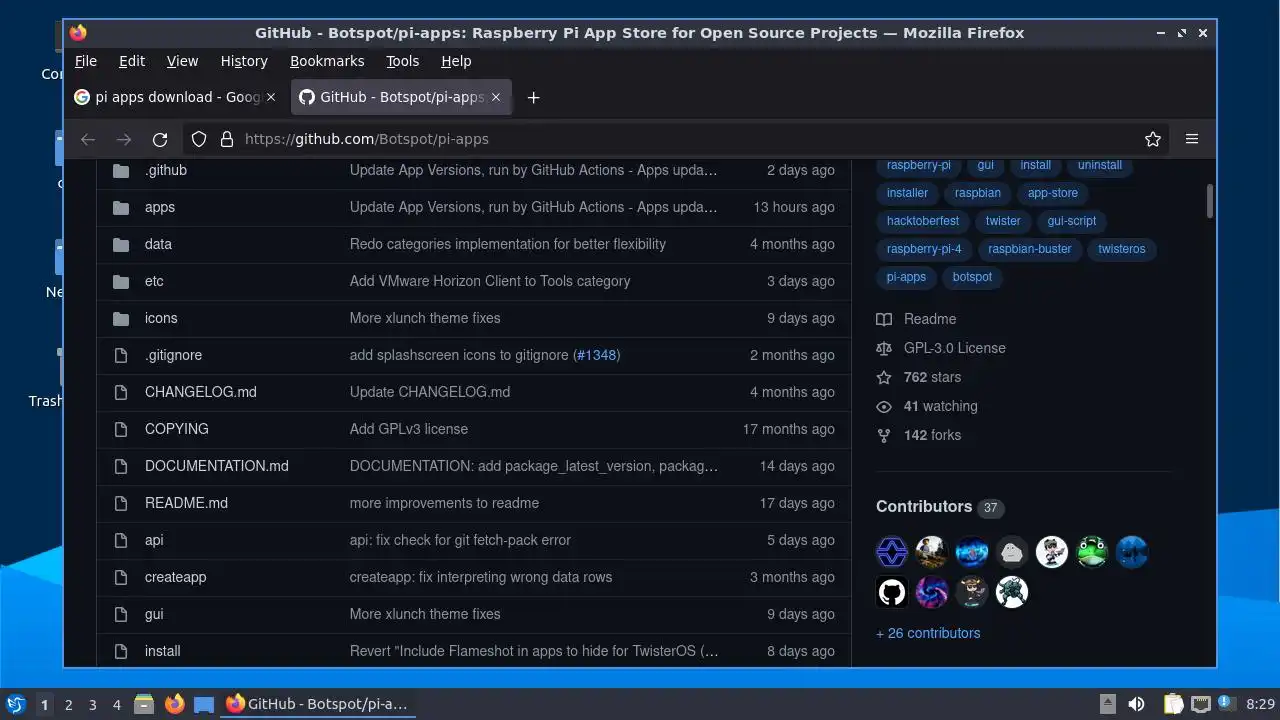1280x720 pixels.
Task: View the 142 forks list
Action: 932,435
